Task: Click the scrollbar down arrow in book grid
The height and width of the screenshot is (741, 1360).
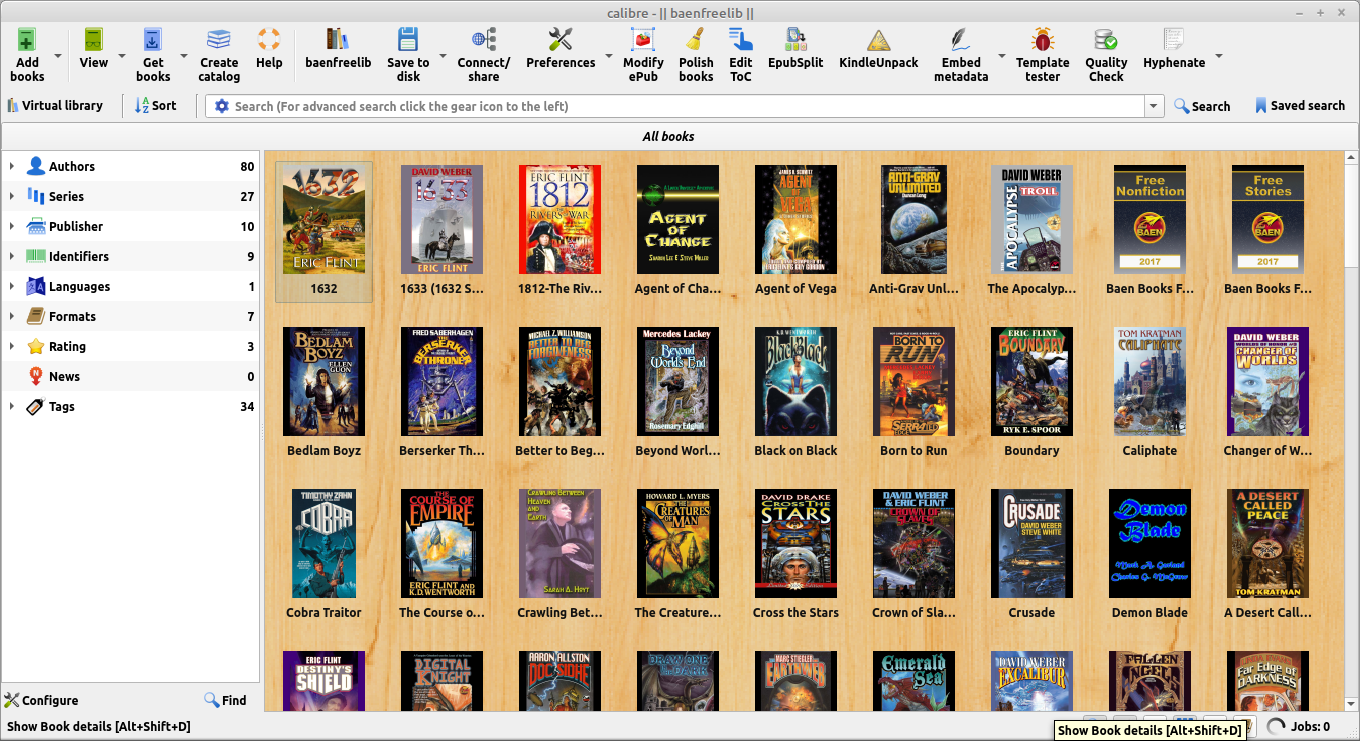Action: tap(1351, 704)
